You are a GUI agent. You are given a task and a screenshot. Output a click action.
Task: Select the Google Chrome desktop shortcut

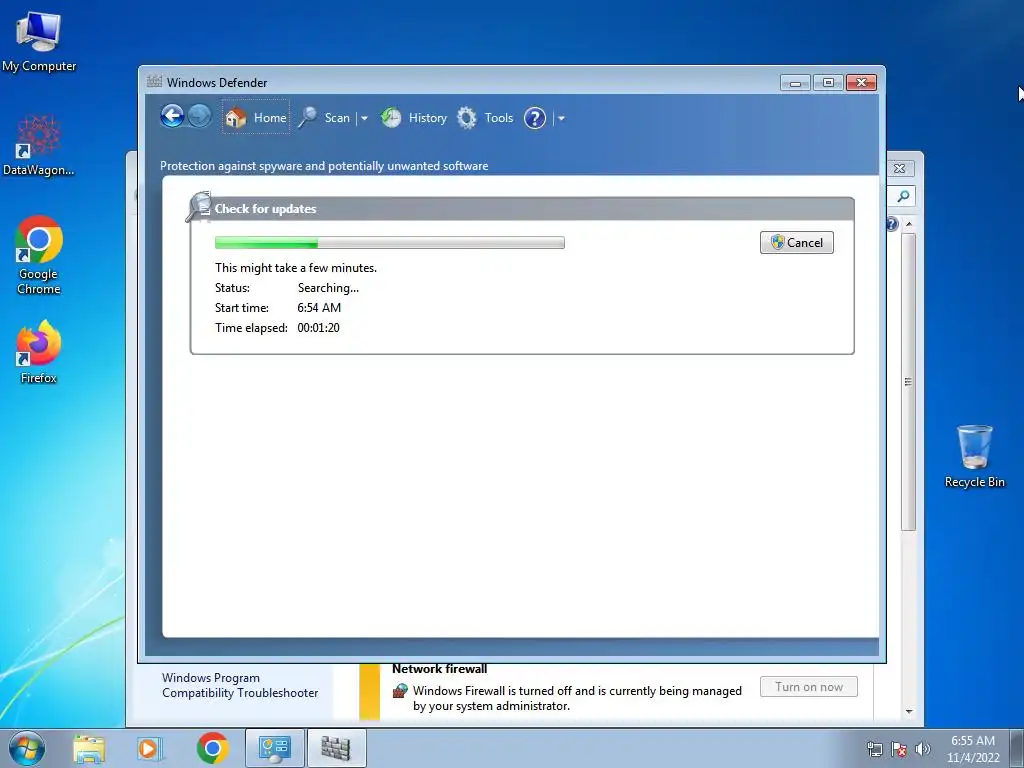click(x=39, y=255)
